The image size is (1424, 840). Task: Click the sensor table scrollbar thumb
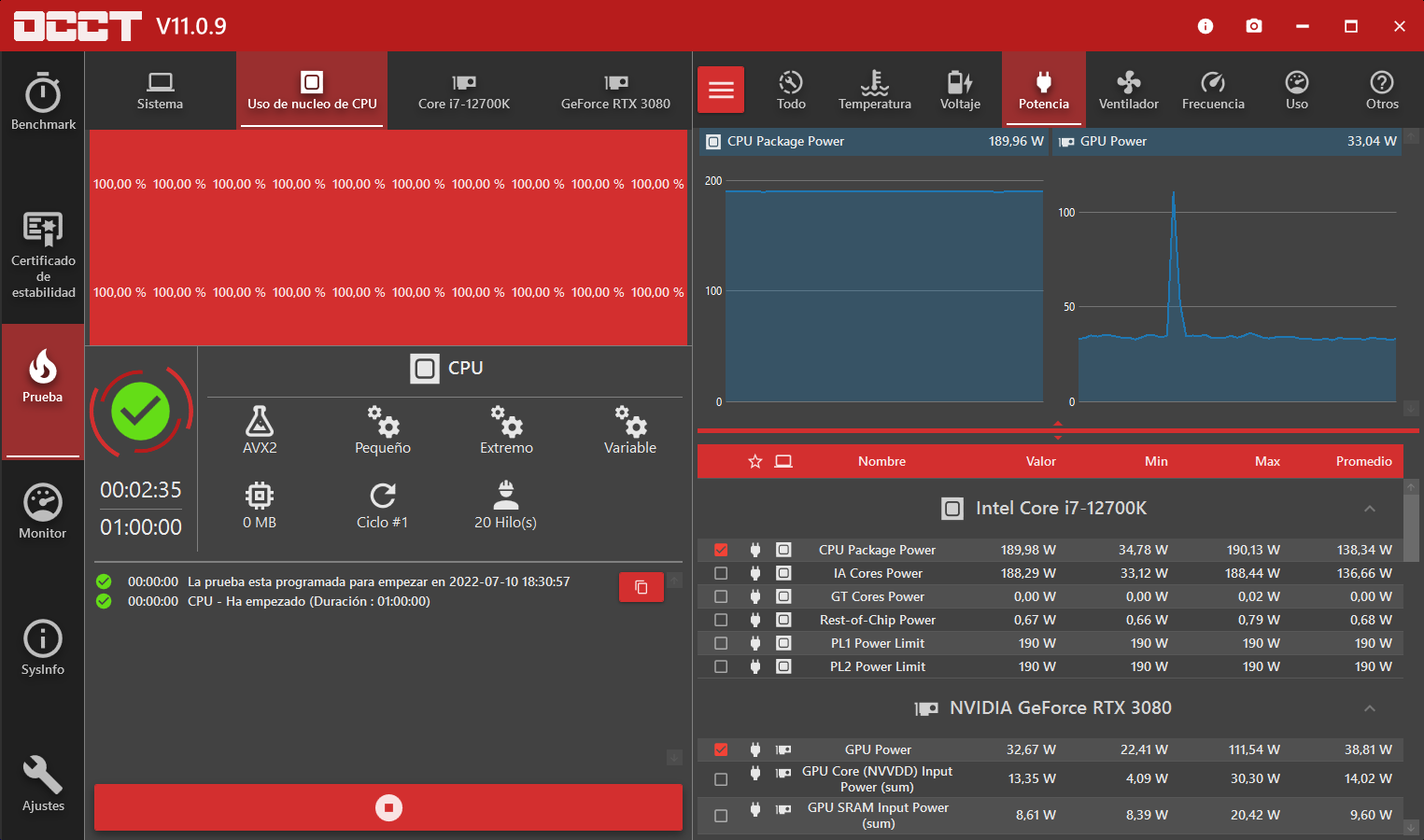(x=1411, y=527)
